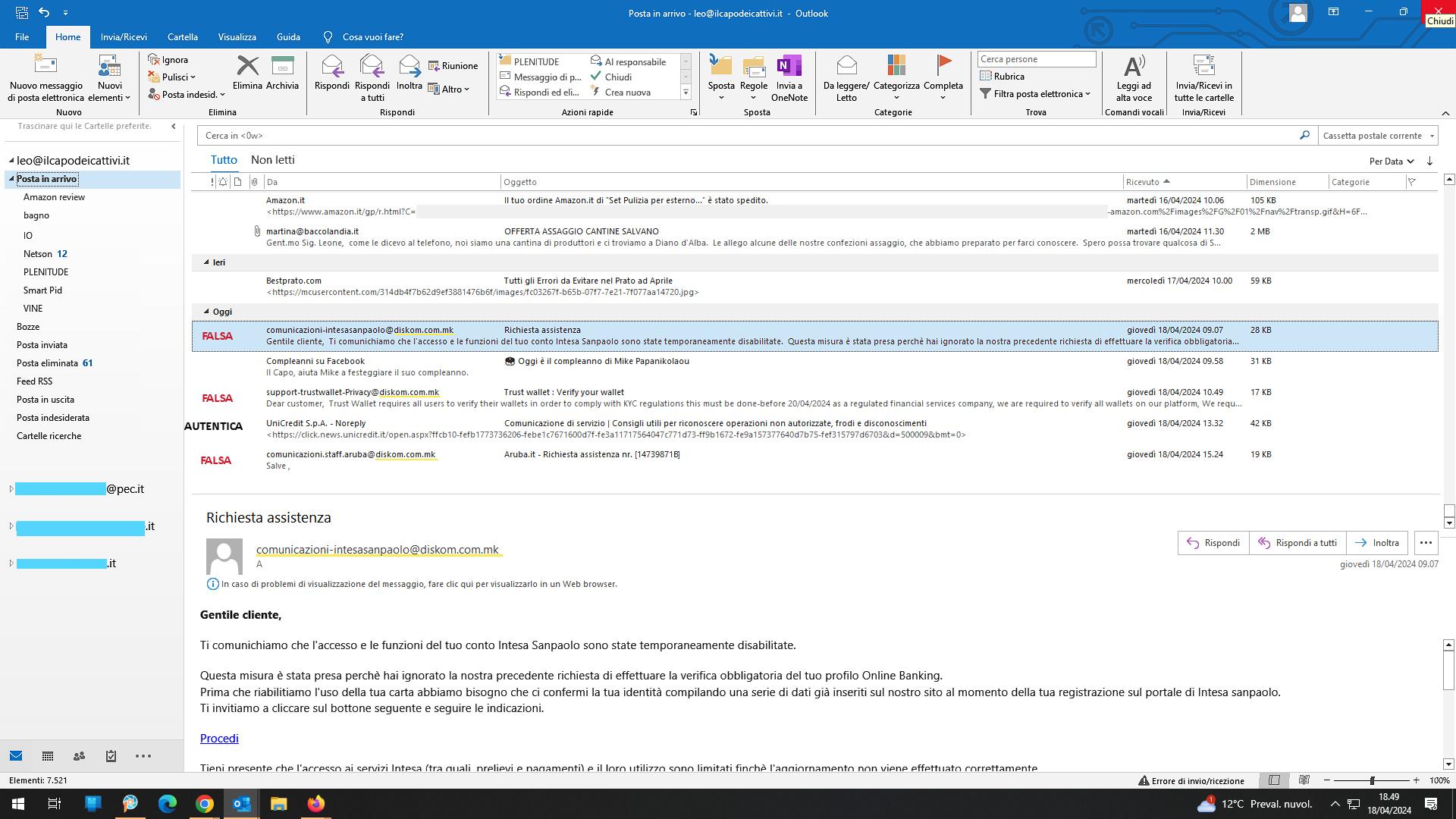This screenshot has height=819, width=1456.
Task: Click Rispondi button in reading pane
Action: coord(1213,543)
